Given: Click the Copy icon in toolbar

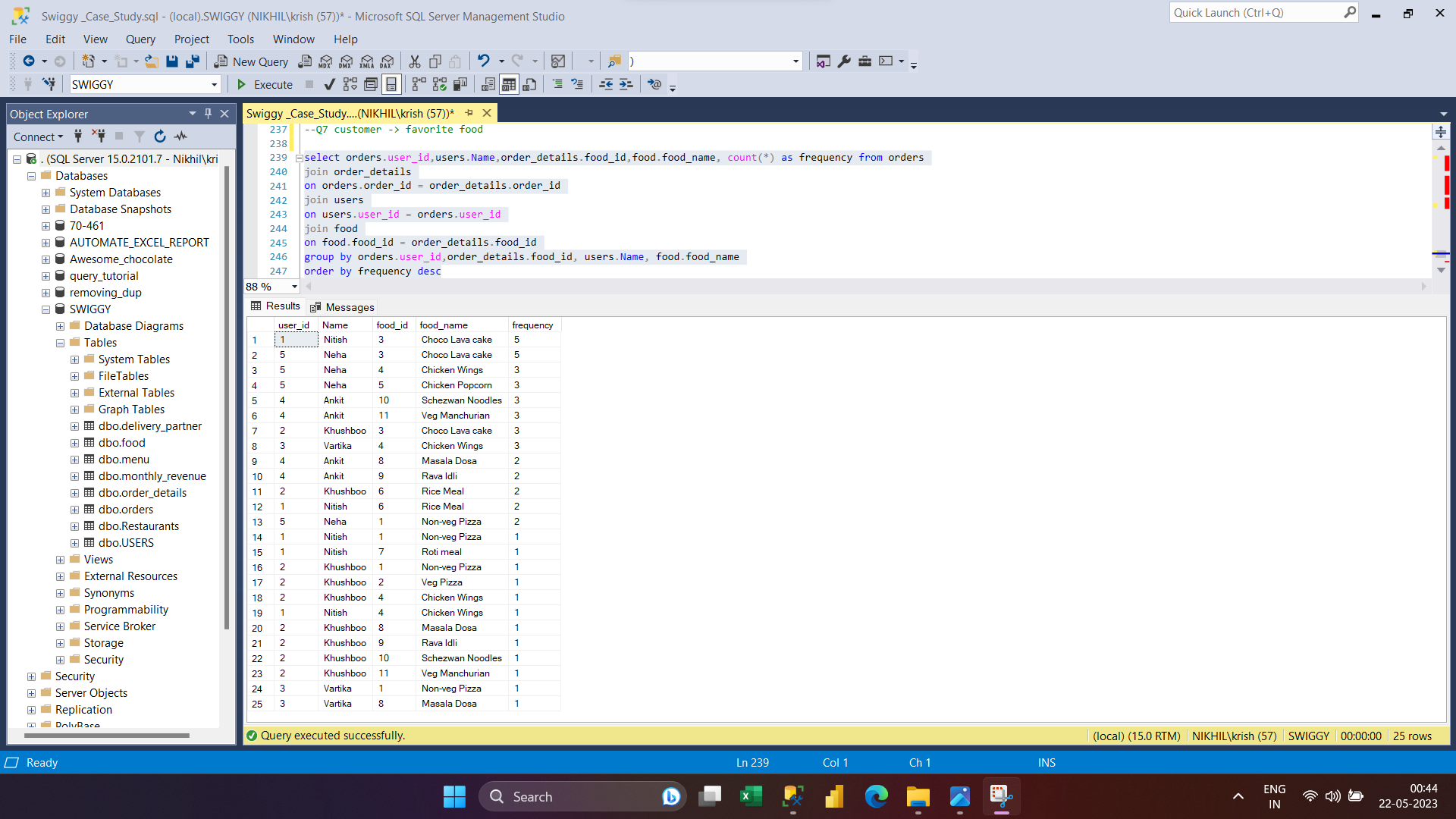Looking at the screenshot, I should [x=435, y=61].
